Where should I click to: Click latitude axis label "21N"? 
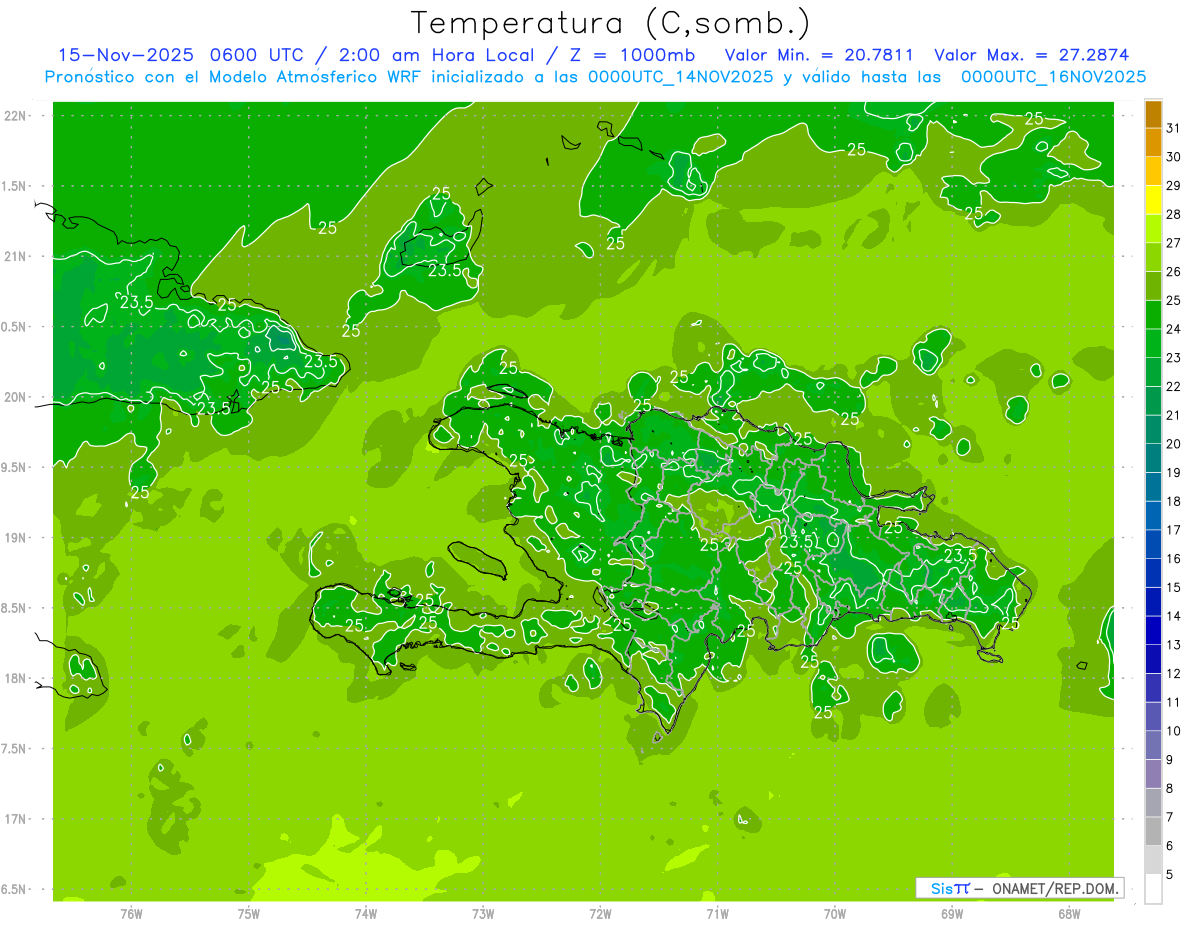(x=17, y=256)
